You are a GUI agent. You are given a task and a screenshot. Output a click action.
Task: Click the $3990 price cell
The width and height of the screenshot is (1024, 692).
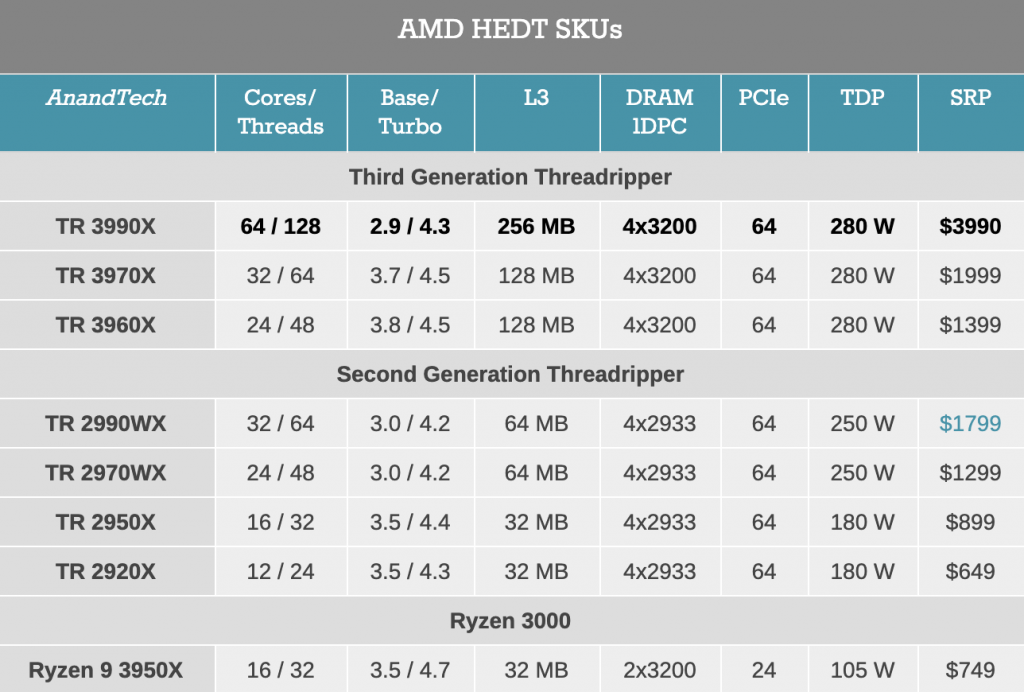tap(970, 227)
